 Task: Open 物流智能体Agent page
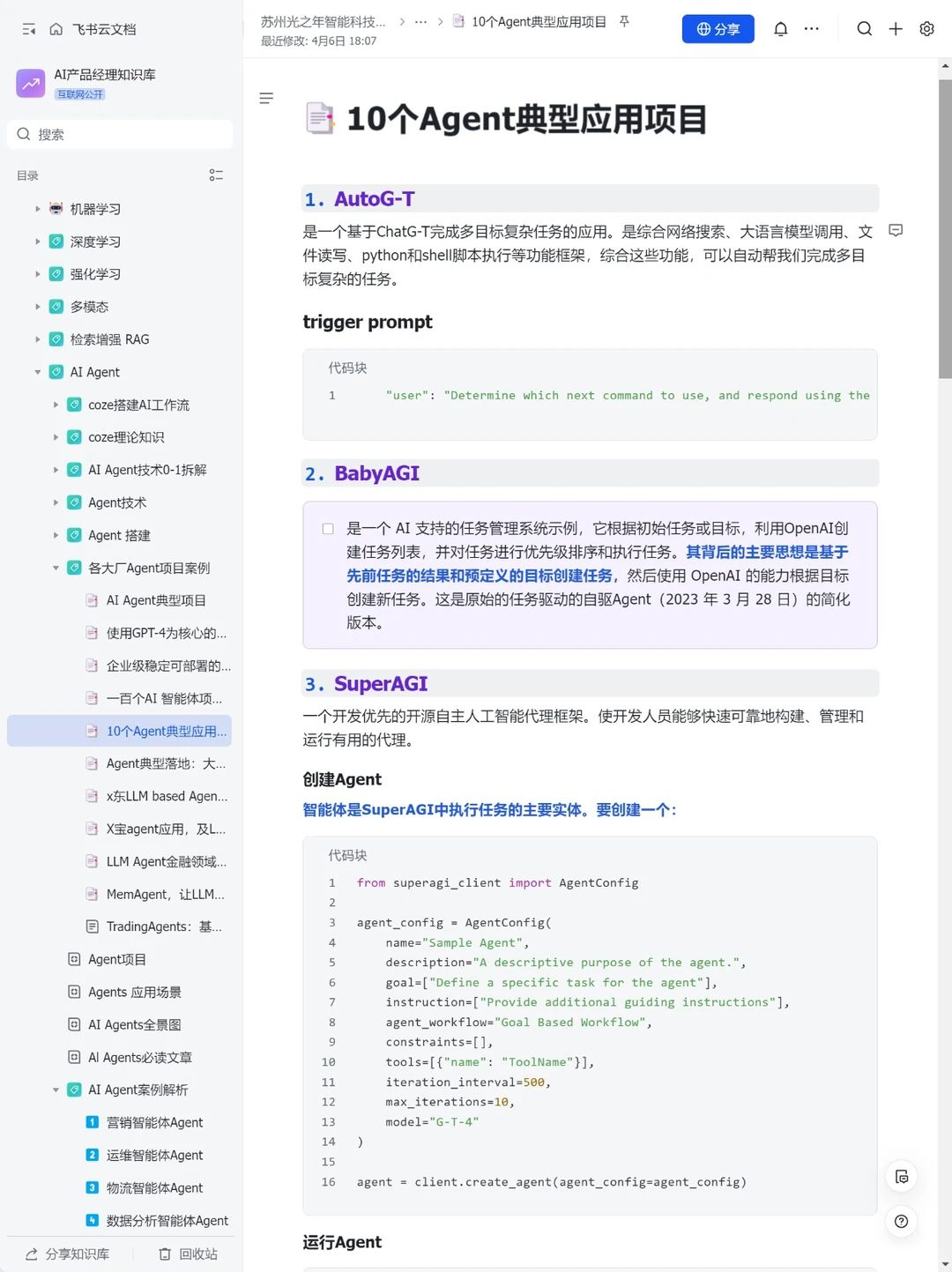point(154,1187)
